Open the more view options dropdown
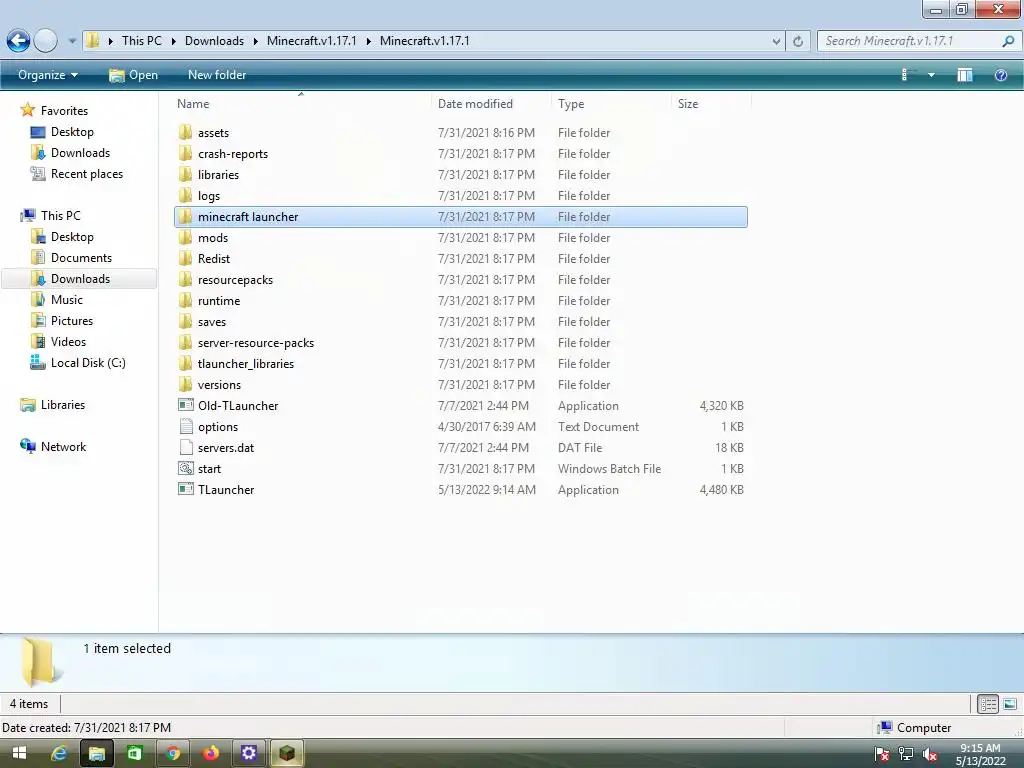Image resolution: width=1024 pixels, height=768 pixels. tap(931, 75)
